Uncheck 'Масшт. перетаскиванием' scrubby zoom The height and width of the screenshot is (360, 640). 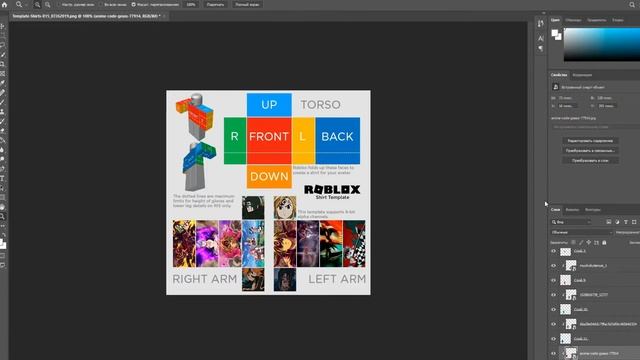click(x=133, y=4)
